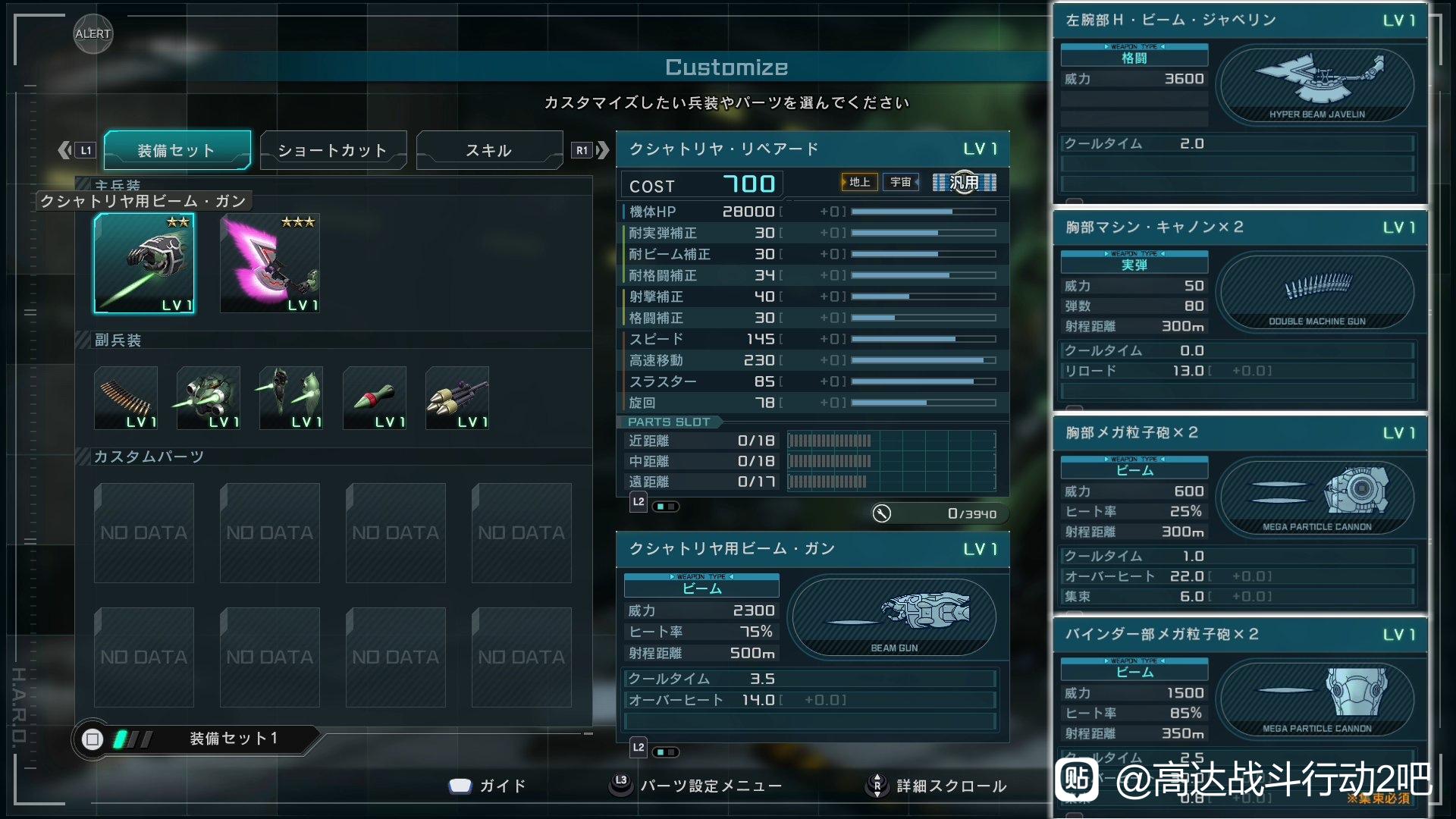Pick the red-tipped grenade sub-weapon icon
The image size is (1456, 819).
coord(375,398)
